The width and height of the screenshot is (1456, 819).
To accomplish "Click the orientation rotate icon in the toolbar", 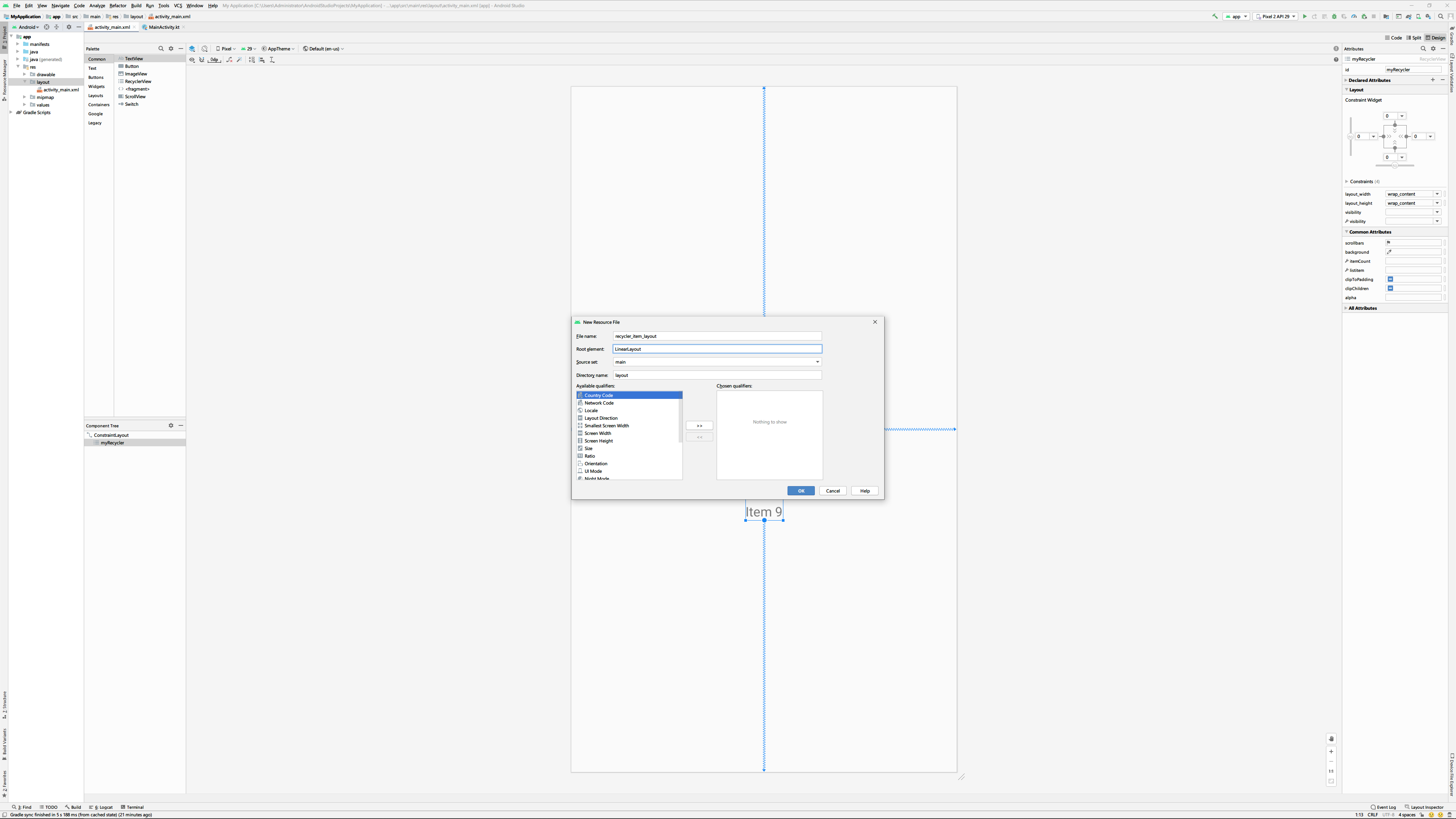I will (x=205, y=49).
